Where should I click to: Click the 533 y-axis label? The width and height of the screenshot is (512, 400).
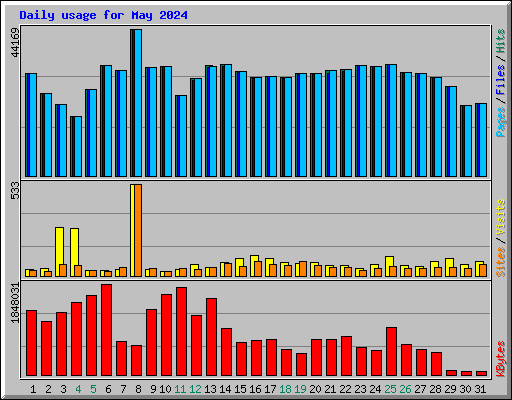pyautogui.click(x=15, y=191)
